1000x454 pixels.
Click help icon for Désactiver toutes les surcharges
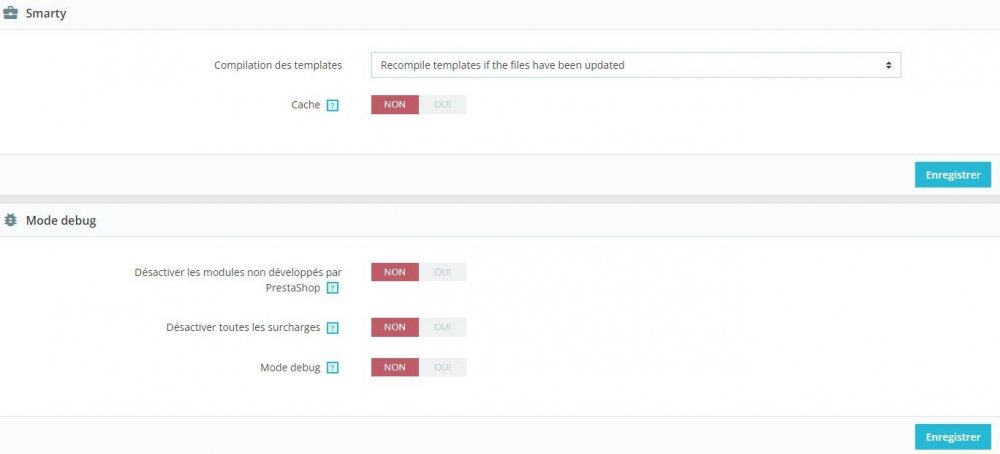(x=333, y=328)
